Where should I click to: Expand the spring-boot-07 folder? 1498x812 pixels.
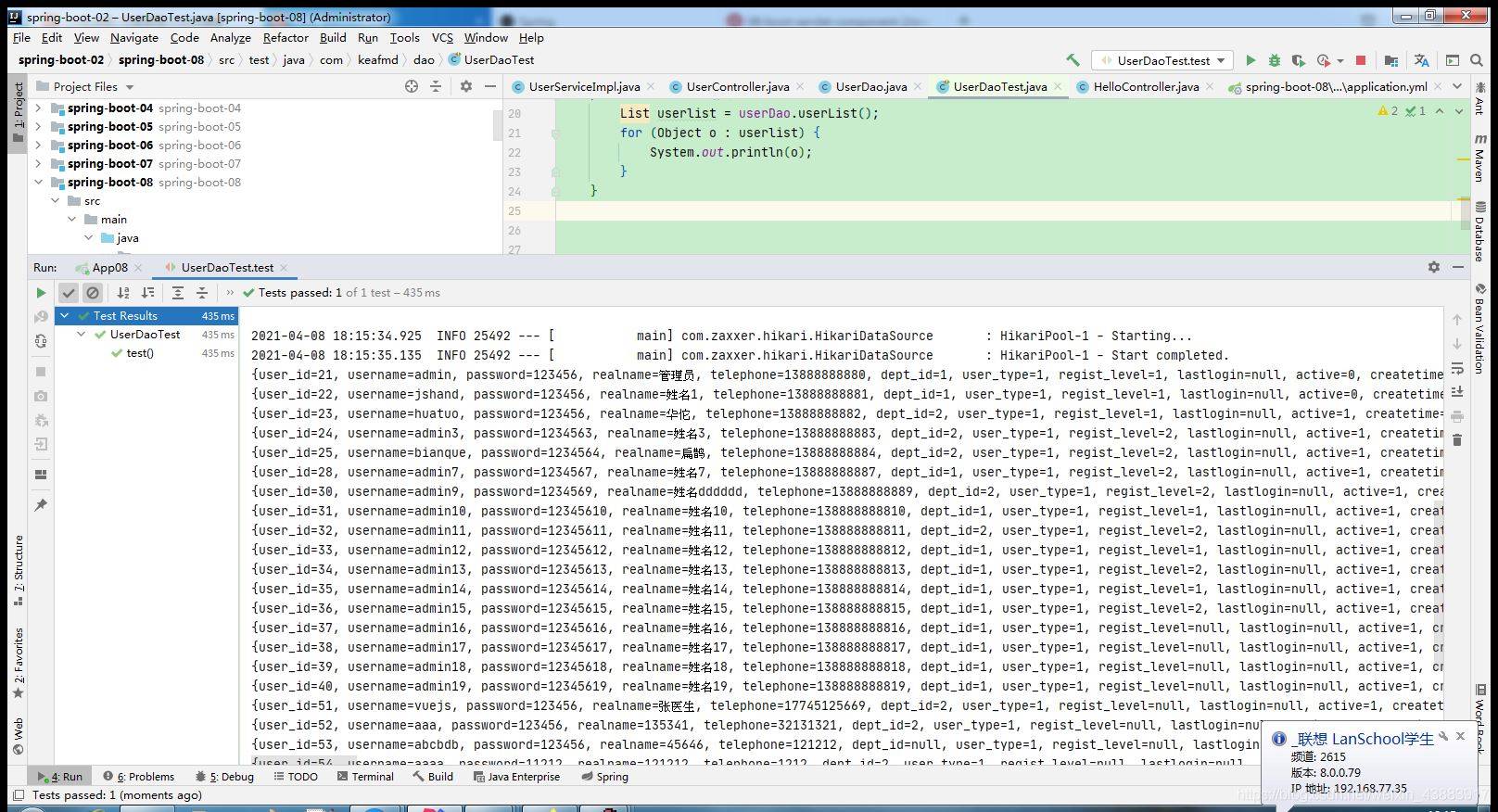tap(38, 164)
